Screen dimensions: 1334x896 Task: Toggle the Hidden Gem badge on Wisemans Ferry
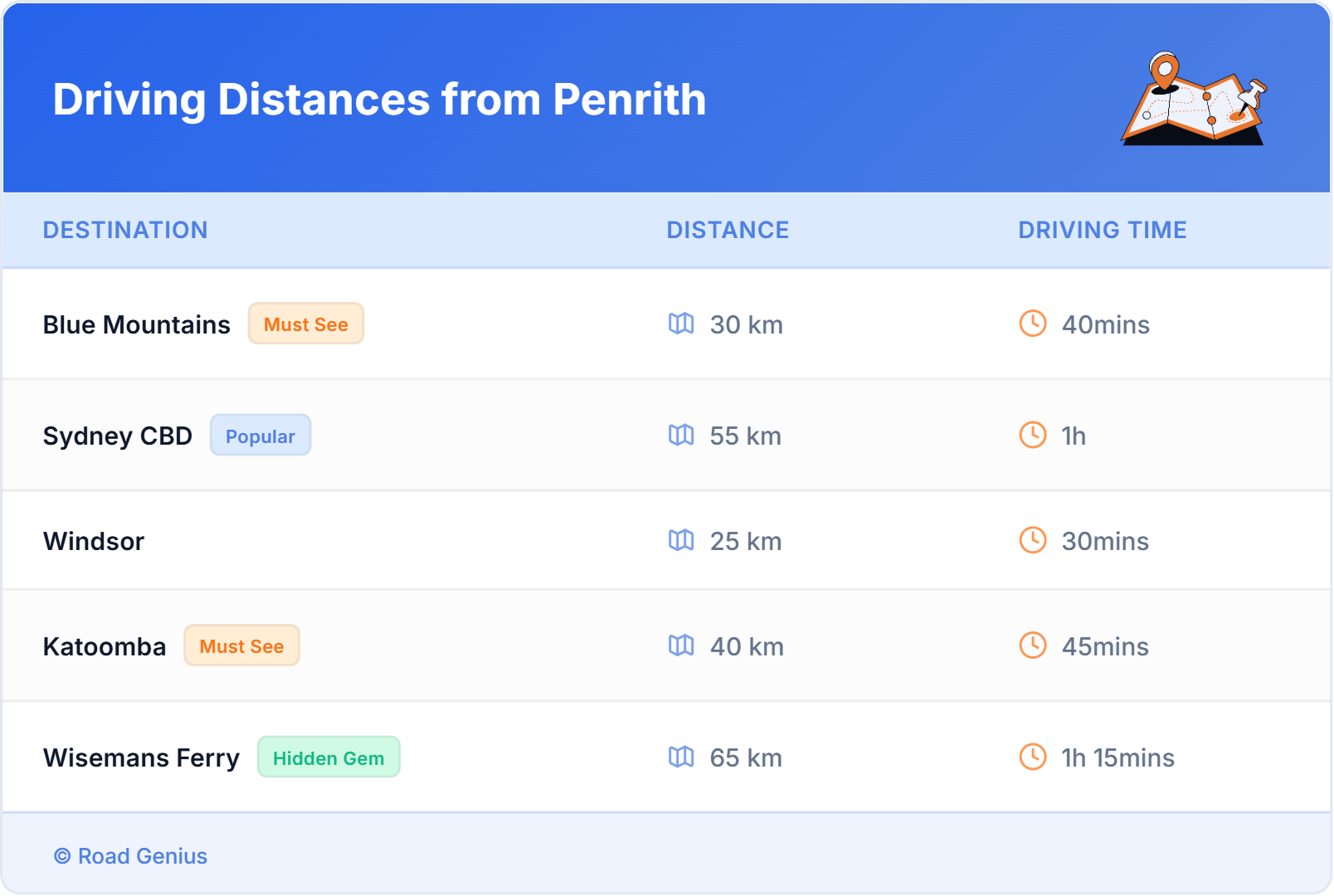[x=329, y=757]
